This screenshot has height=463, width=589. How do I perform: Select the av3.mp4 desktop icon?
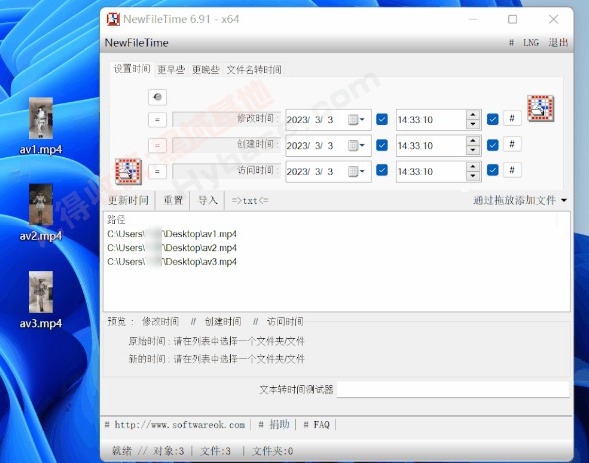[41, 300]
